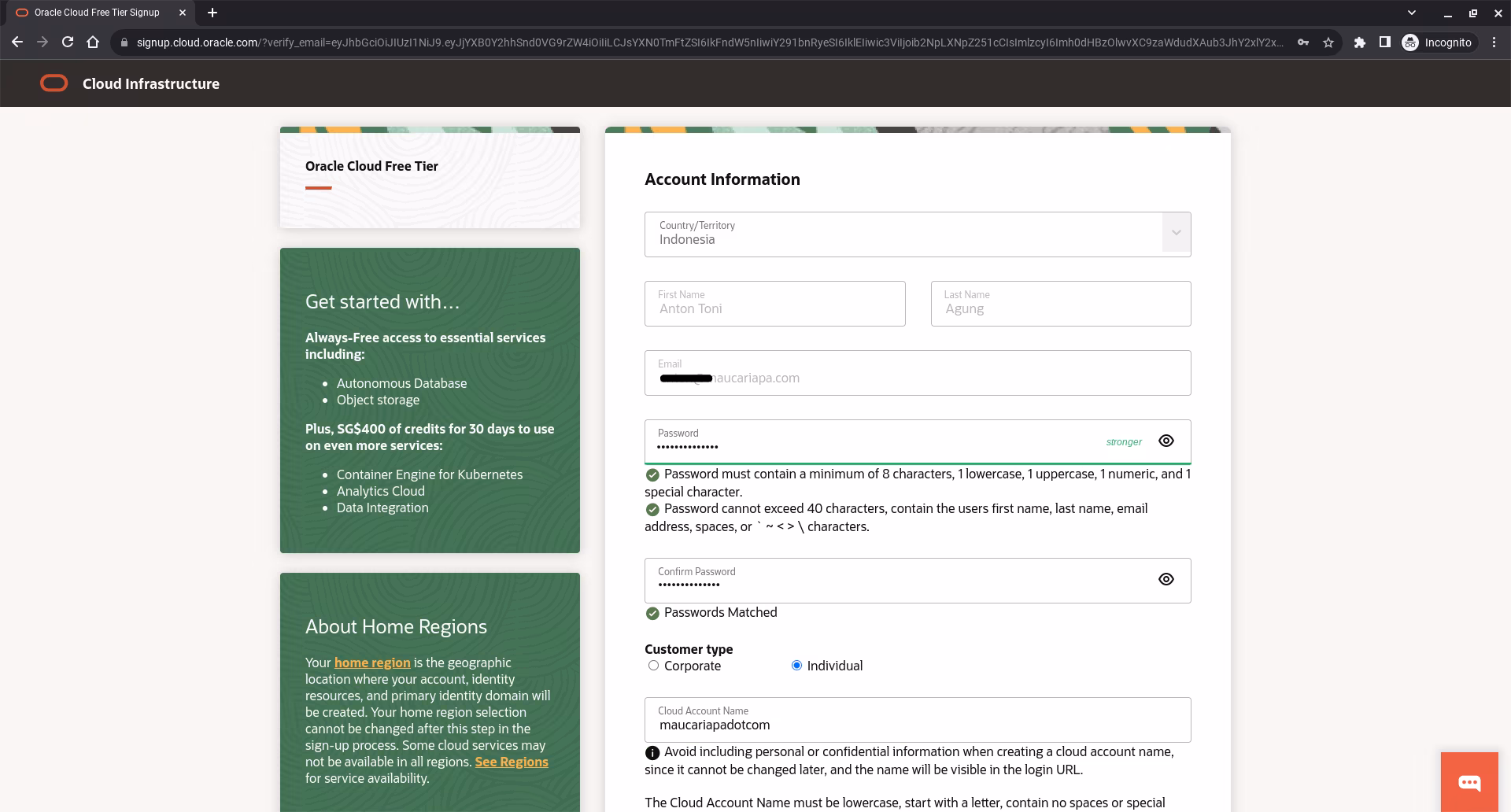Bookmark this page with the star icon
This screenshot has height=812, width=1511.
[x=1328, y=42]
